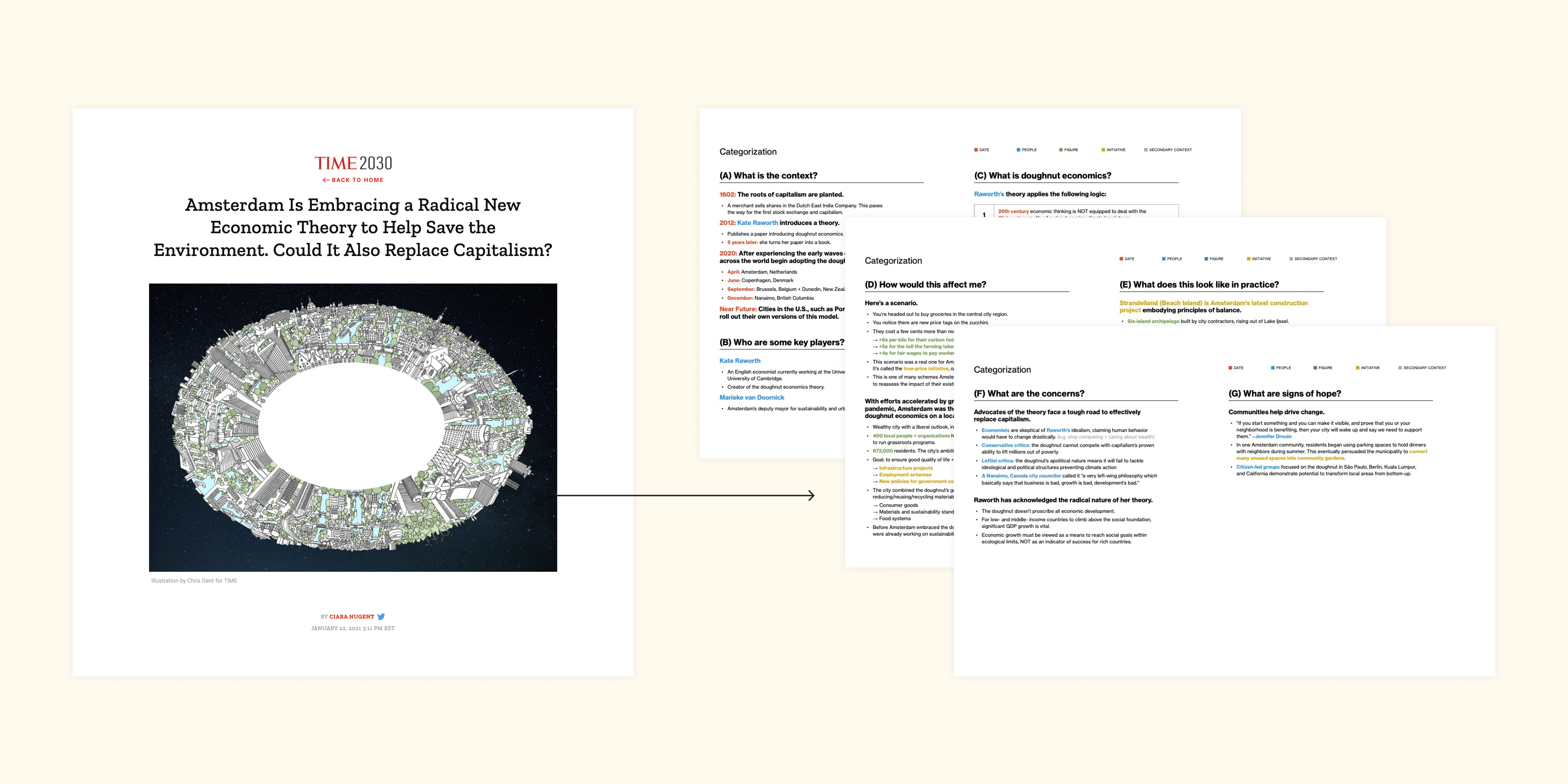This screenshot has width=1568, height=784.
Task: Select yellow 'Employment schemes' item
Action: (905, 475)
